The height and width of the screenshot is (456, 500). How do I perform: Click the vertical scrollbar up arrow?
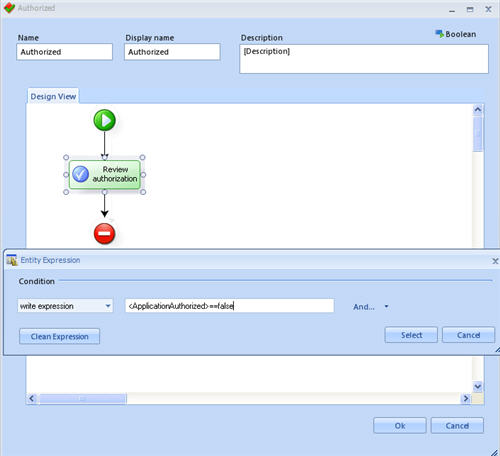tap(478, 110)
